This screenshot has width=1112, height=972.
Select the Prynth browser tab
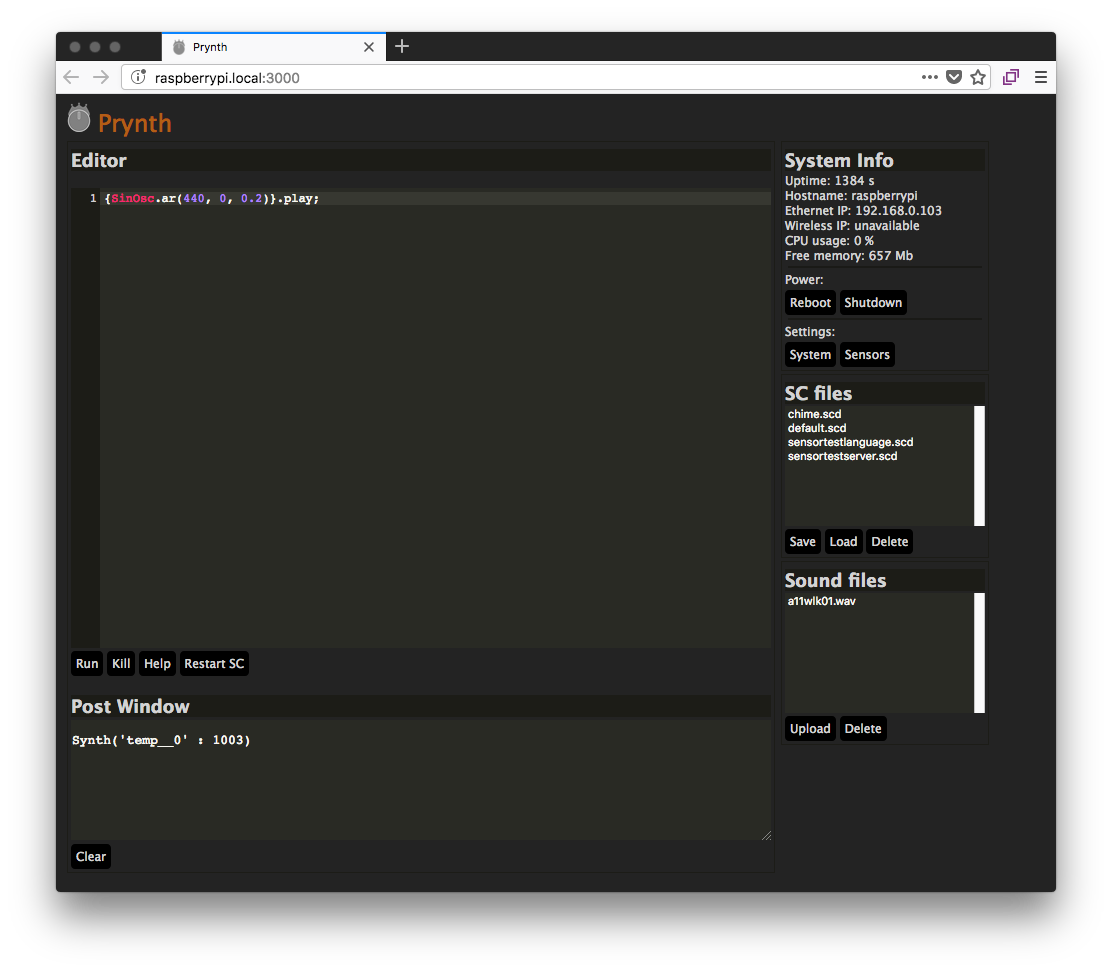tap(274, 47)
